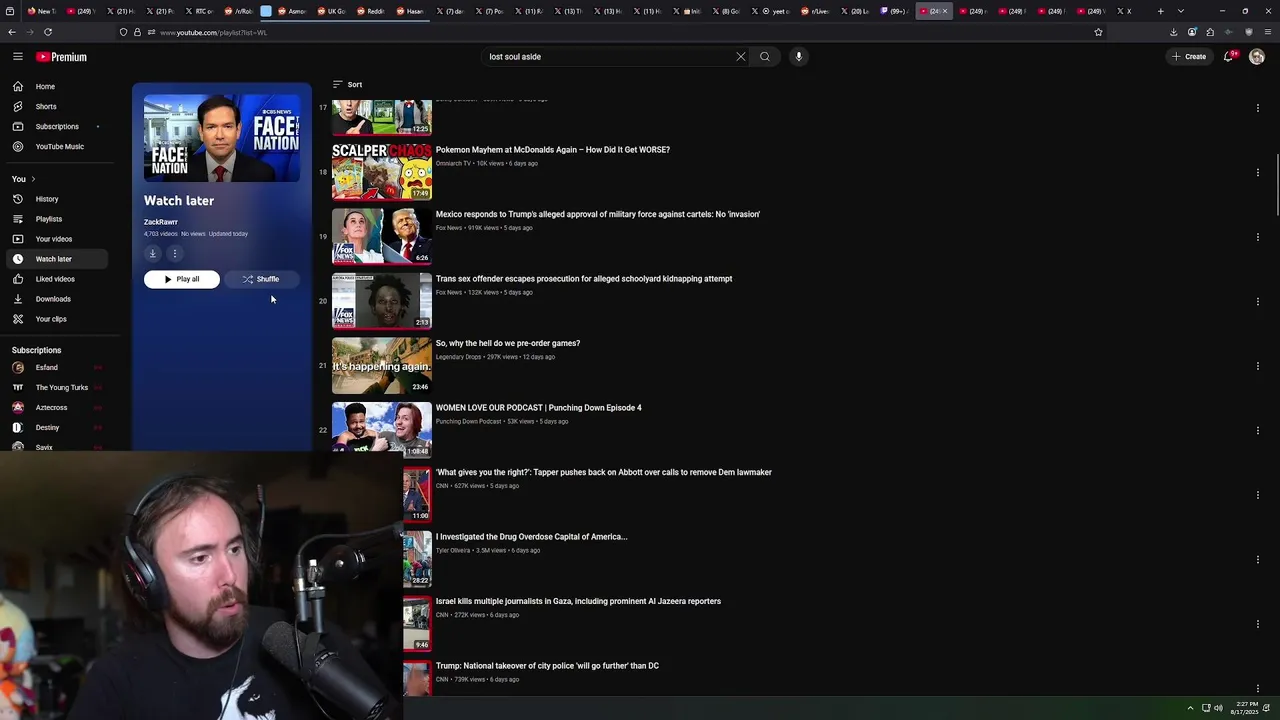Open the Tapper pushes back on Abbott video

click(x=604, y=472)
